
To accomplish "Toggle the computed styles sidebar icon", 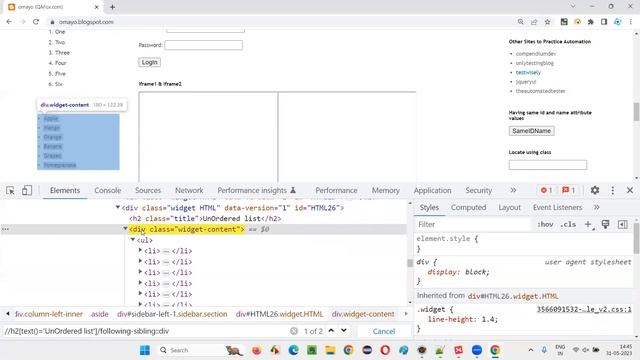I will click(x=622, y=224).
